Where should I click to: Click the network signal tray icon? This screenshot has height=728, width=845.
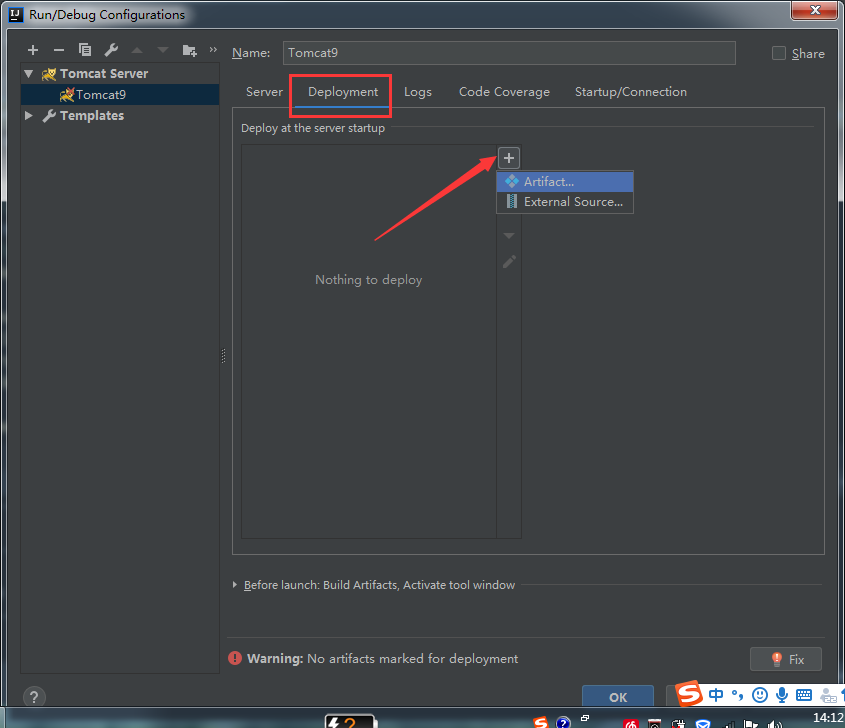click(728, 724)
